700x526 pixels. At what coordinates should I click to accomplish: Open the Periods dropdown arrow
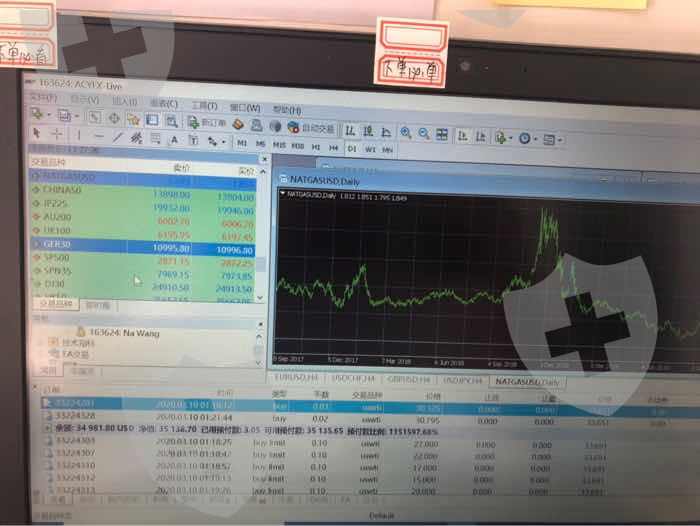tap(536, 139)
